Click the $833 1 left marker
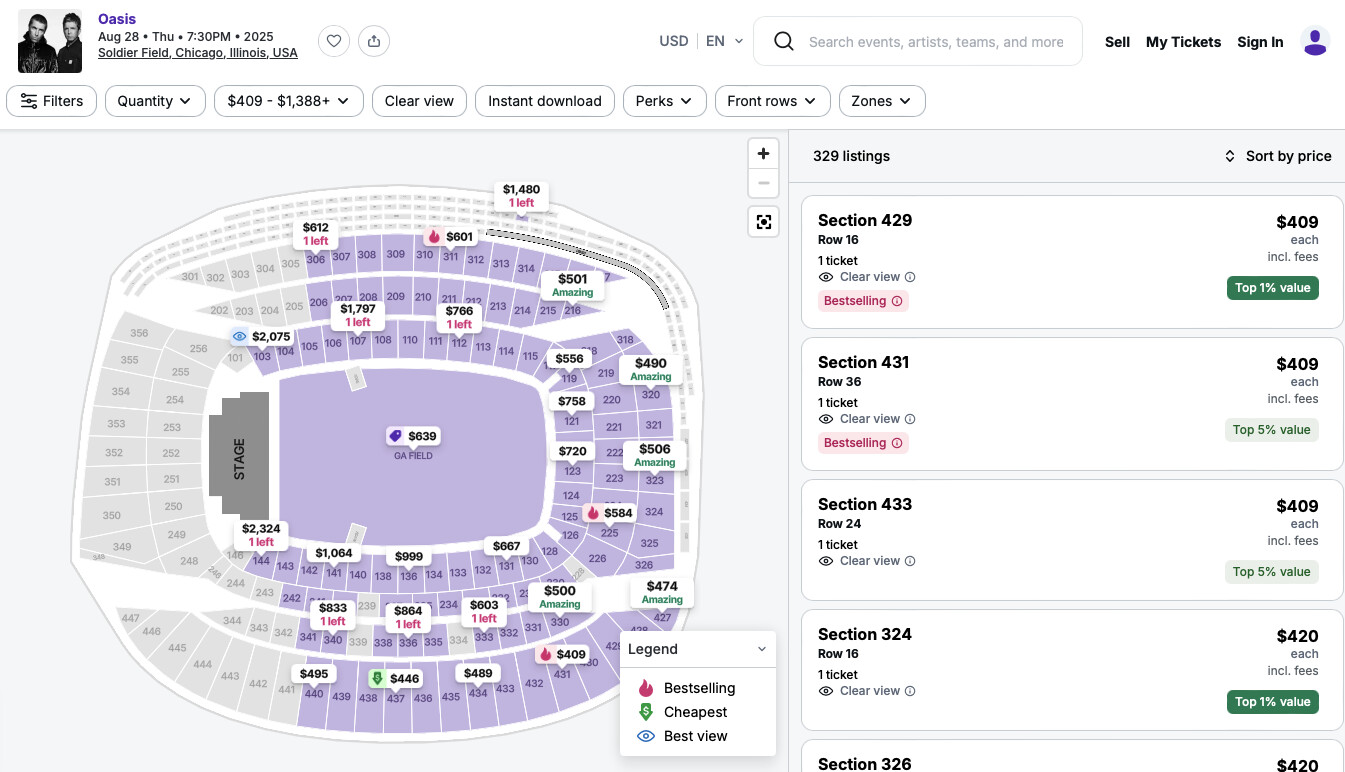Screen dimensions: 1345x772 333,614
